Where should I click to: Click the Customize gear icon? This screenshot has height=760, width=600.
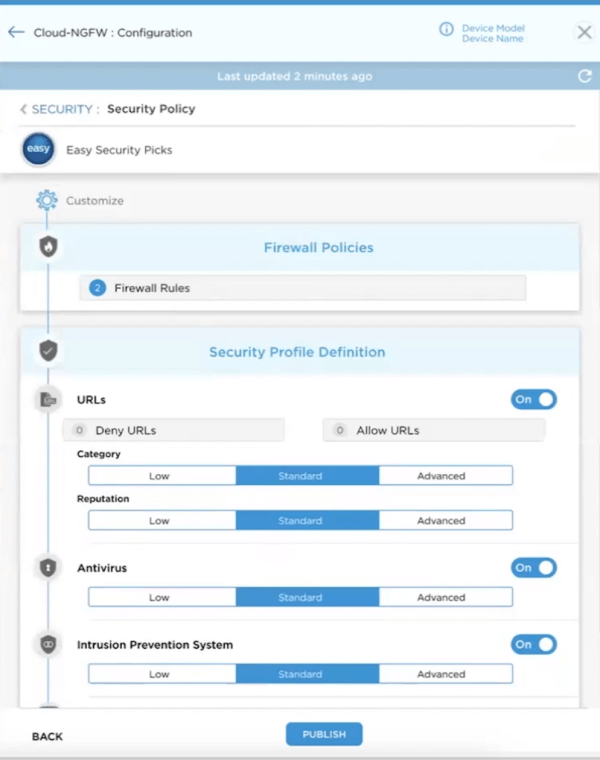point(47,200)
